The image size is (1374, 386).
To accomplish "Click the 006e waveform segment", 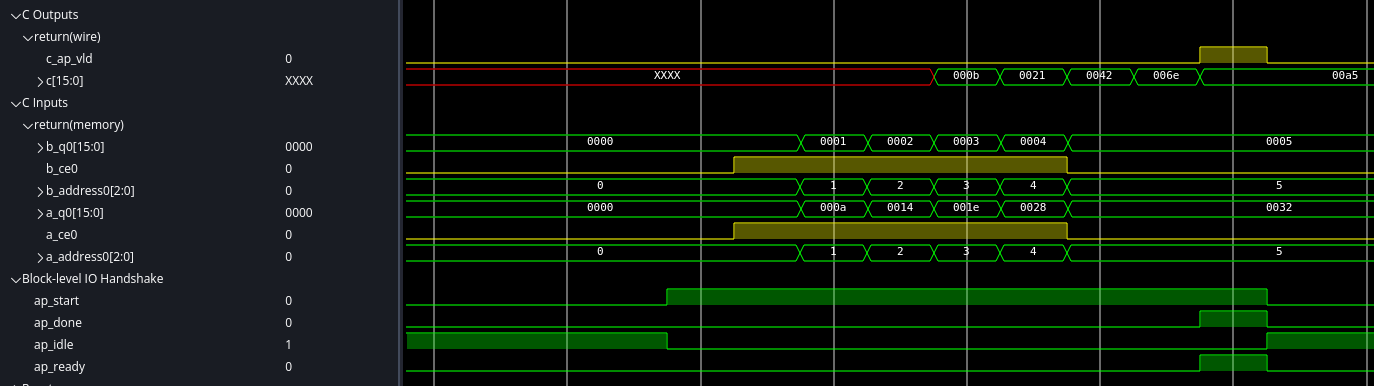I will pyautogui.click(x=1166, y=76).
